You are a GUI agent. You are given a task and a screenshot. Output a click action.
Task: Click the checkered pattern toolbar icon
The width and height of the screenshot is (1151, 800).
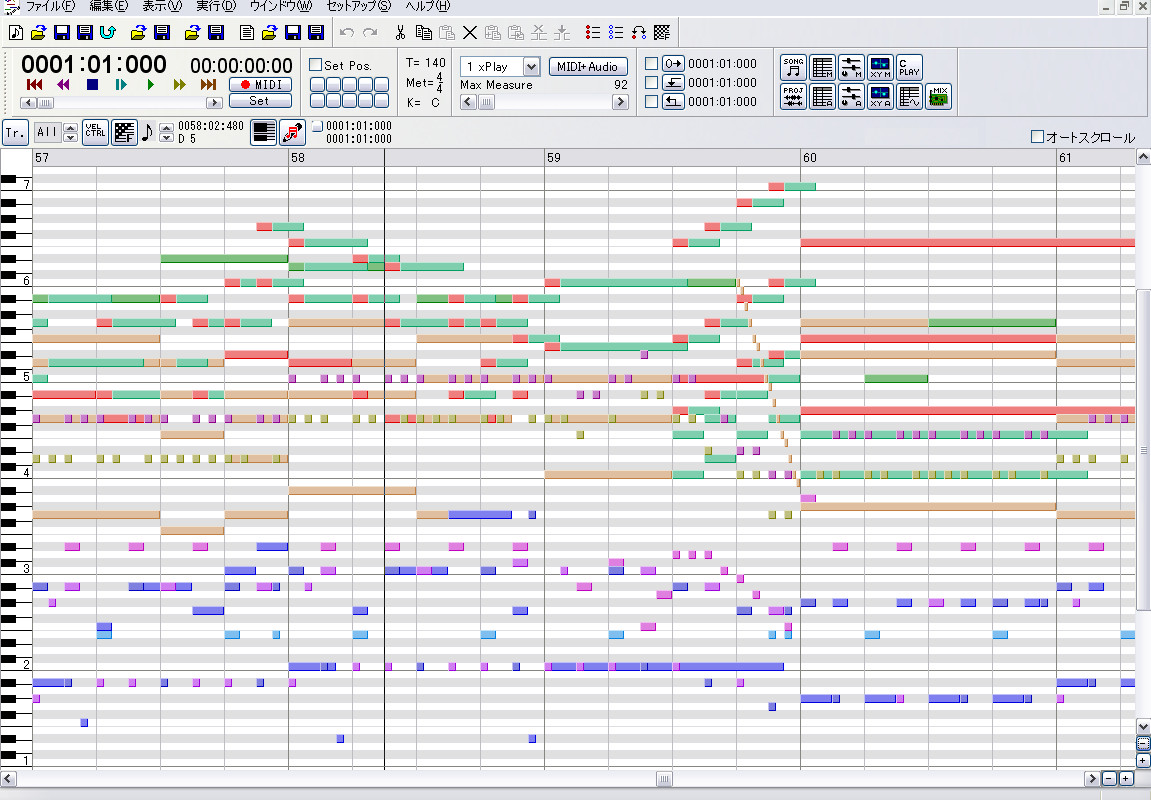[x=662, y=32]
